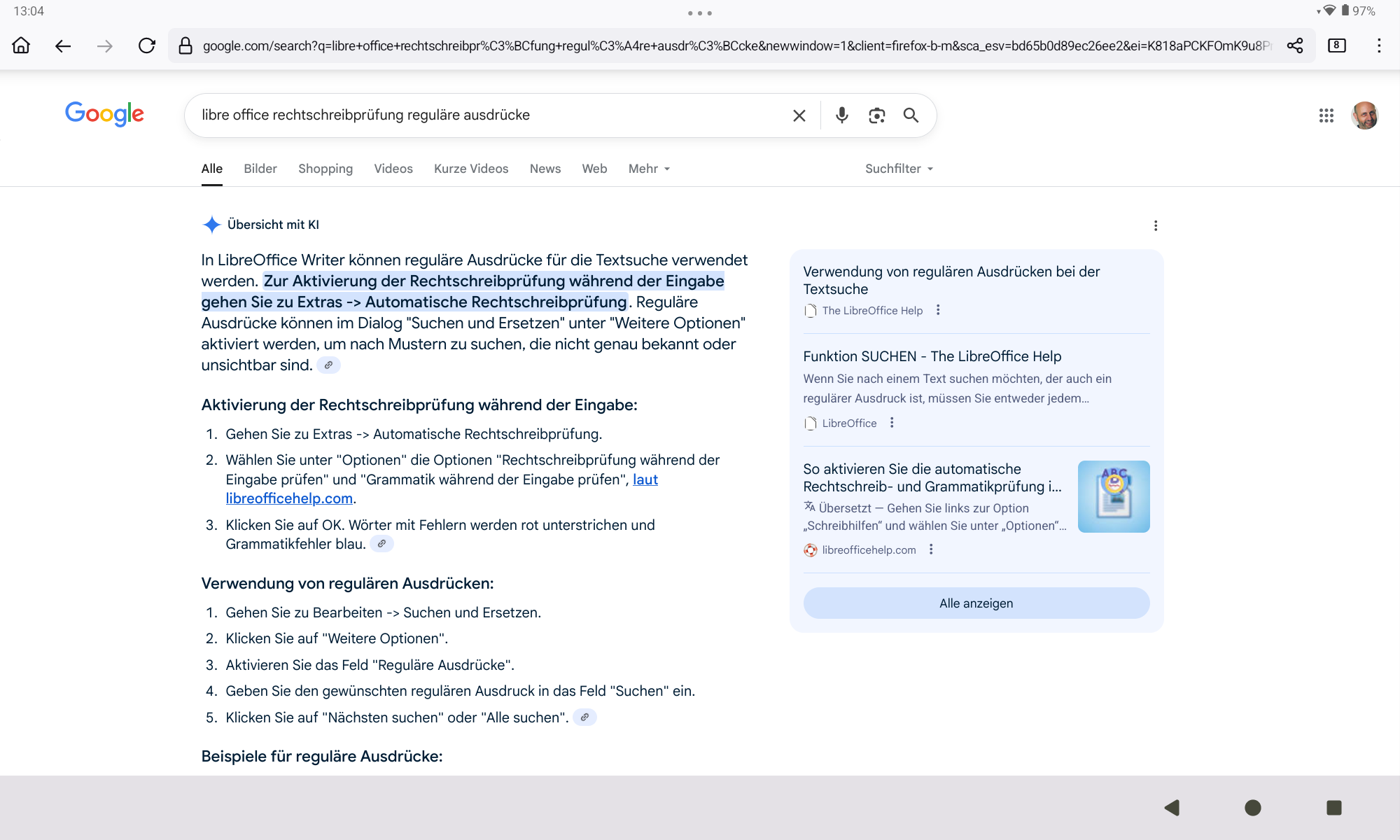The height and width of the screenshot is (840, 1400).
Task: Click the forward navigation arrow
Action: coord(105,45)
